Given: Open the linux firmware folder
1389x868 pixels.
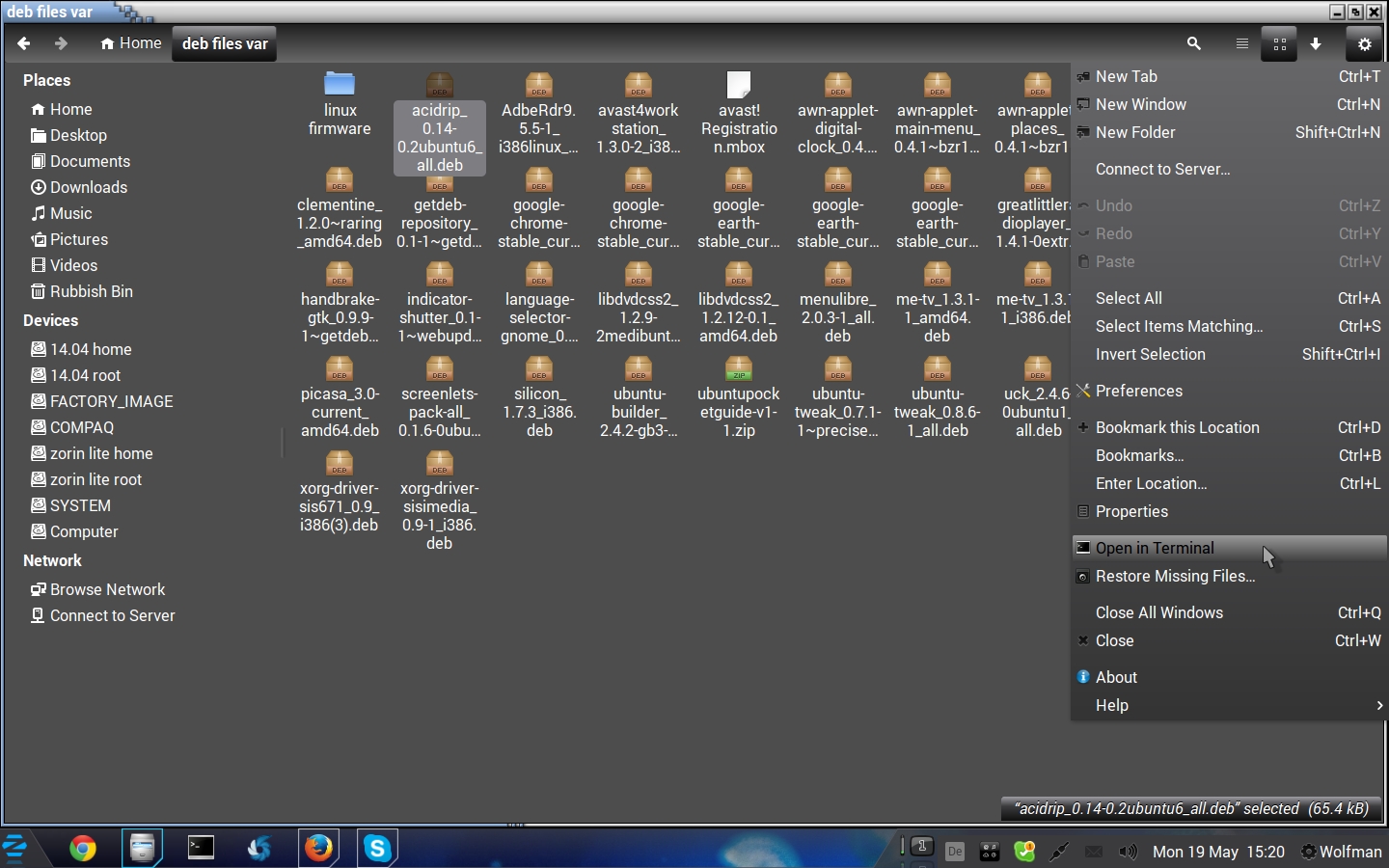Looking at the screenshot, I should [x=340, y=104].
